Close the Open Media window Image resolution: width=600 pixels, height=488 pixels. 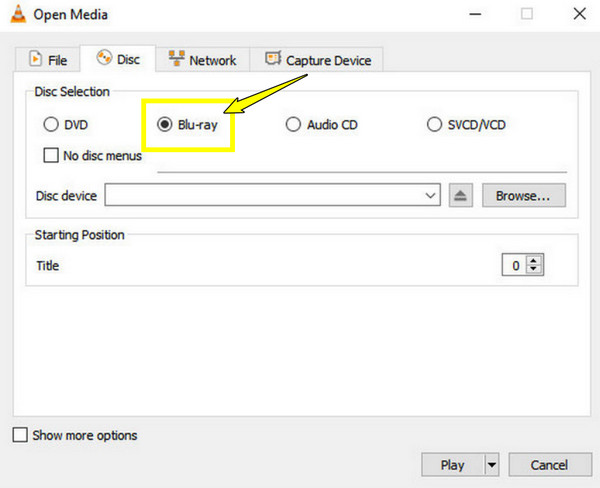click(x=580, y=14)
